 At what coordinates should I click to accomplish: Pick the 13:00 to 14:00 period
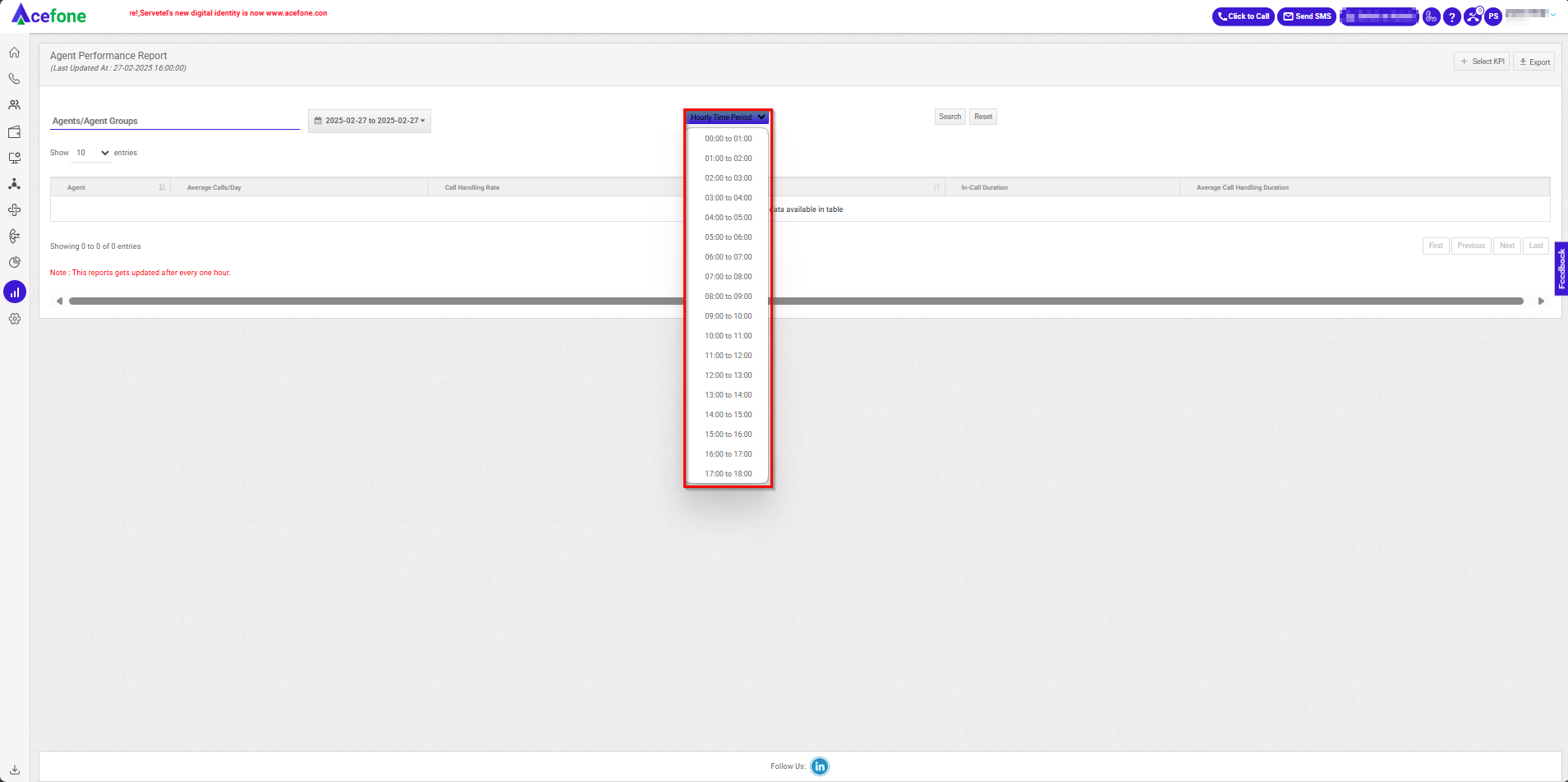click(x=728, y=395)
